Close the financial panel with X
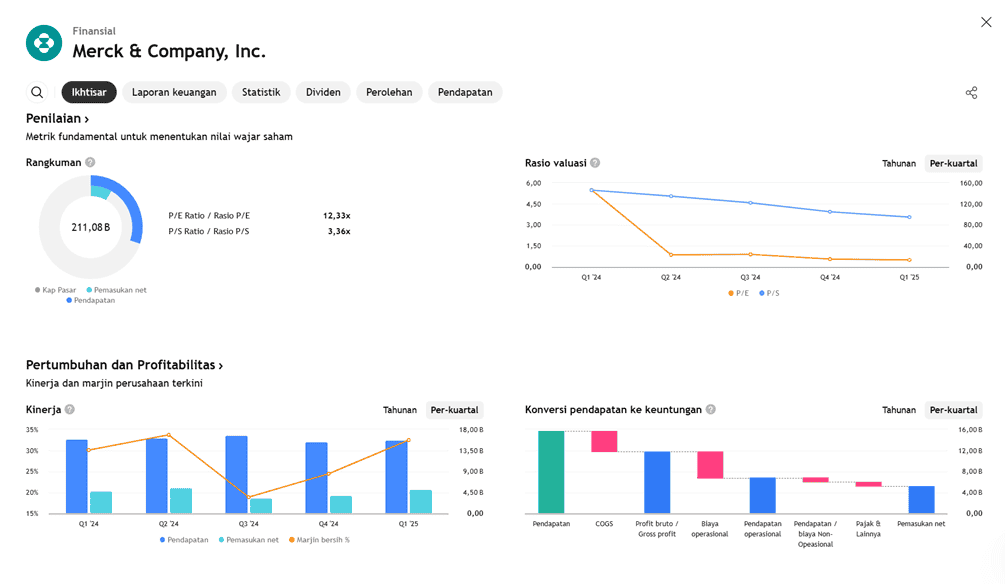This screenshot has height=584, width=1005. (x=986, y=22)
